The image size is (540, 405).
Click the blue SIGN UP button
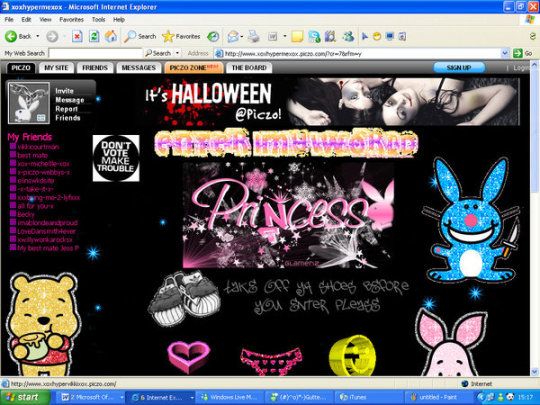(459, 68)
